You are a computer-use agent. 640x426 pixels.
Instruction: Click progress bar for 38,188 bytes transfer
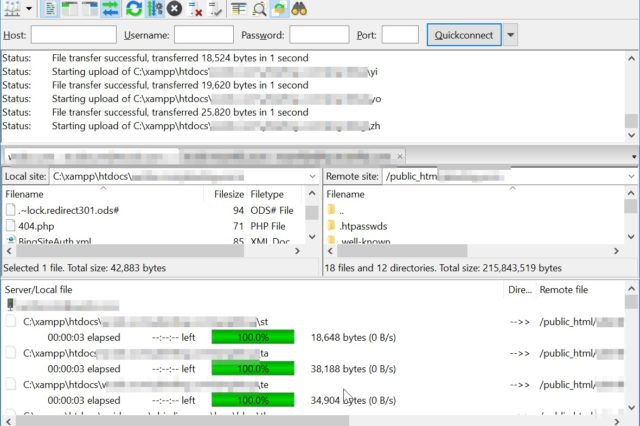click(253, 368)
